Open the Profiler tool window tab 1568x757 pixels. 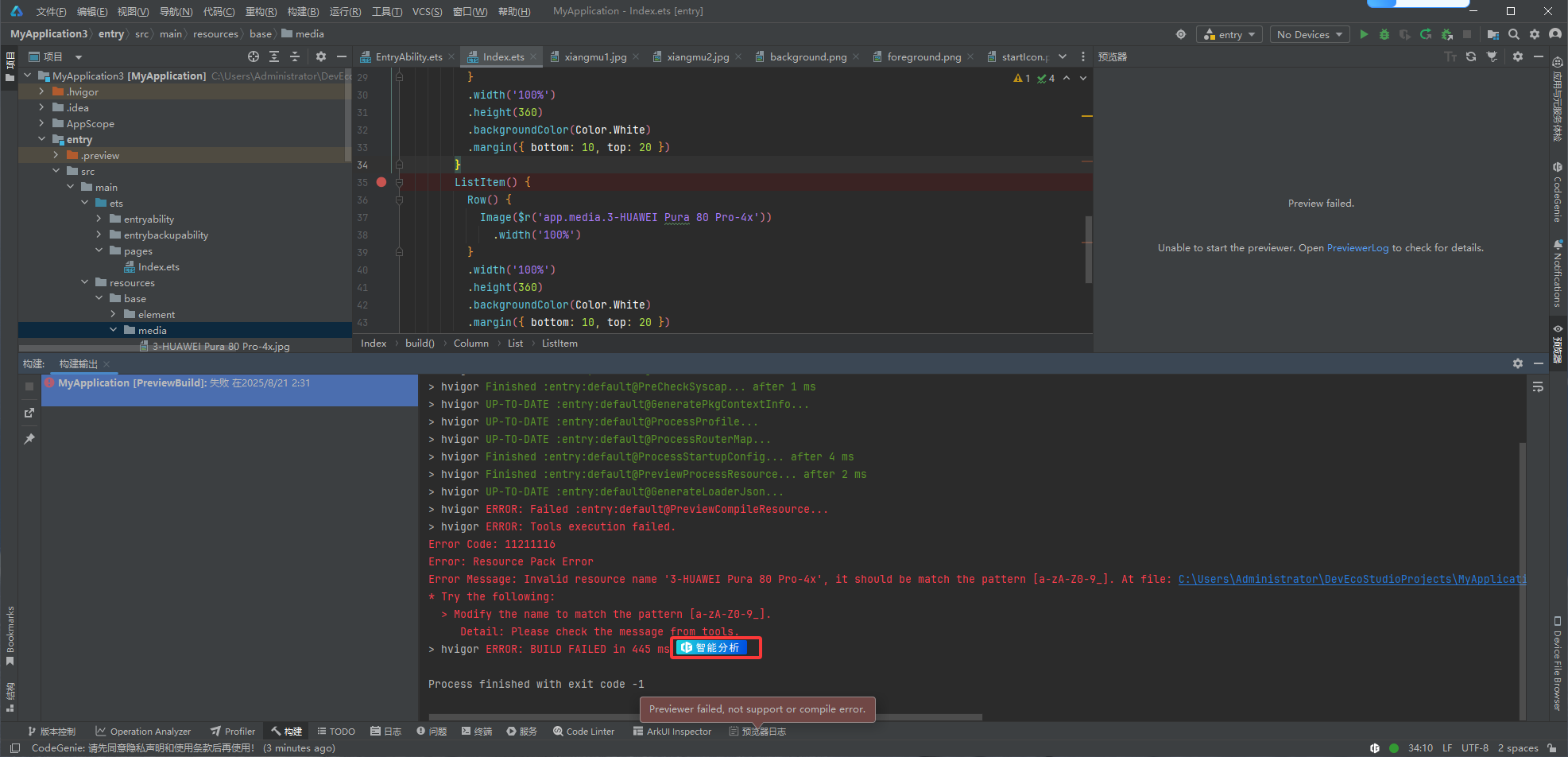[x=233, y=731]
